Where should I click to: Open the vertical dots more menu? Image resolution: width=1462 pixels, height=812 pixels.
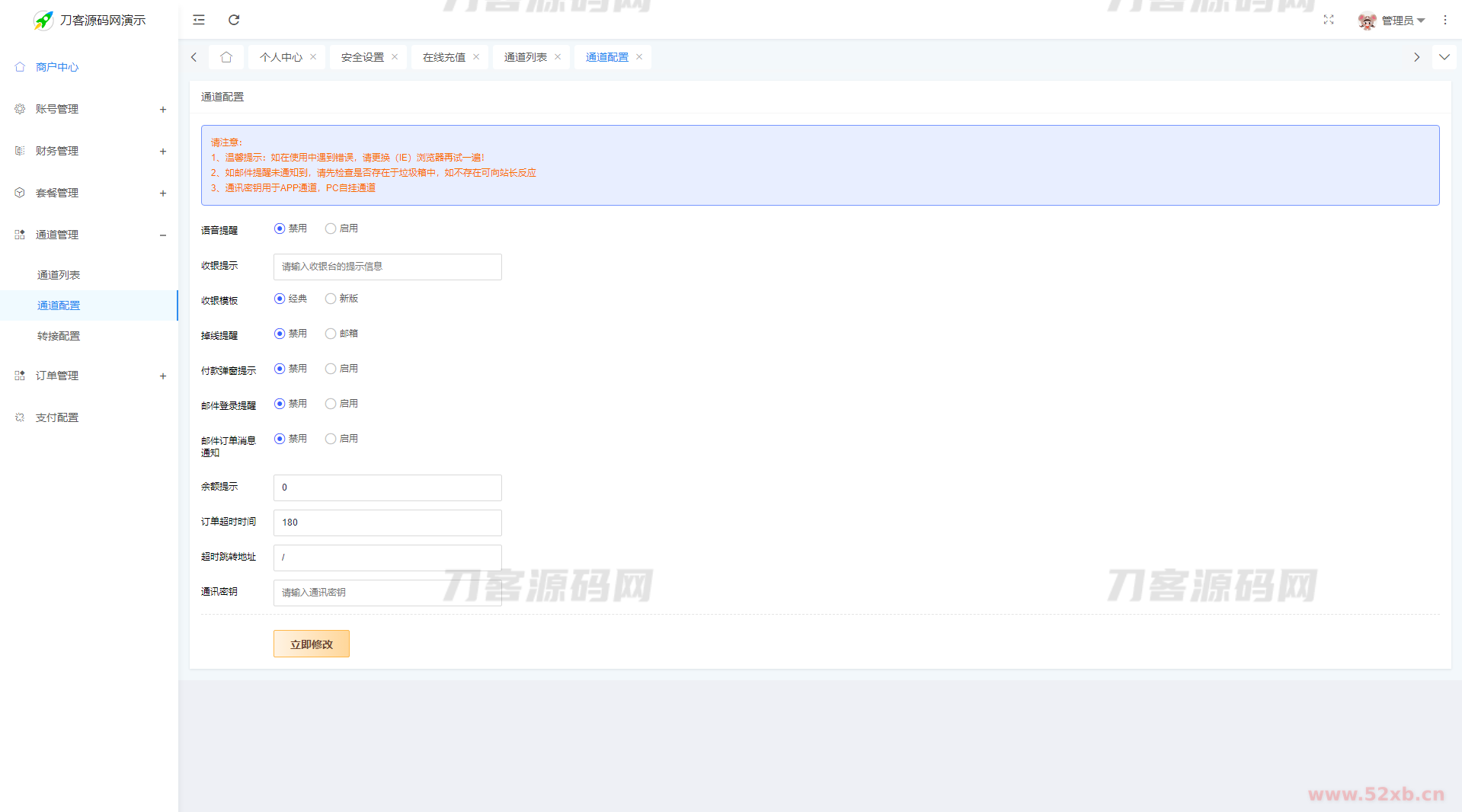[1444, 20]
